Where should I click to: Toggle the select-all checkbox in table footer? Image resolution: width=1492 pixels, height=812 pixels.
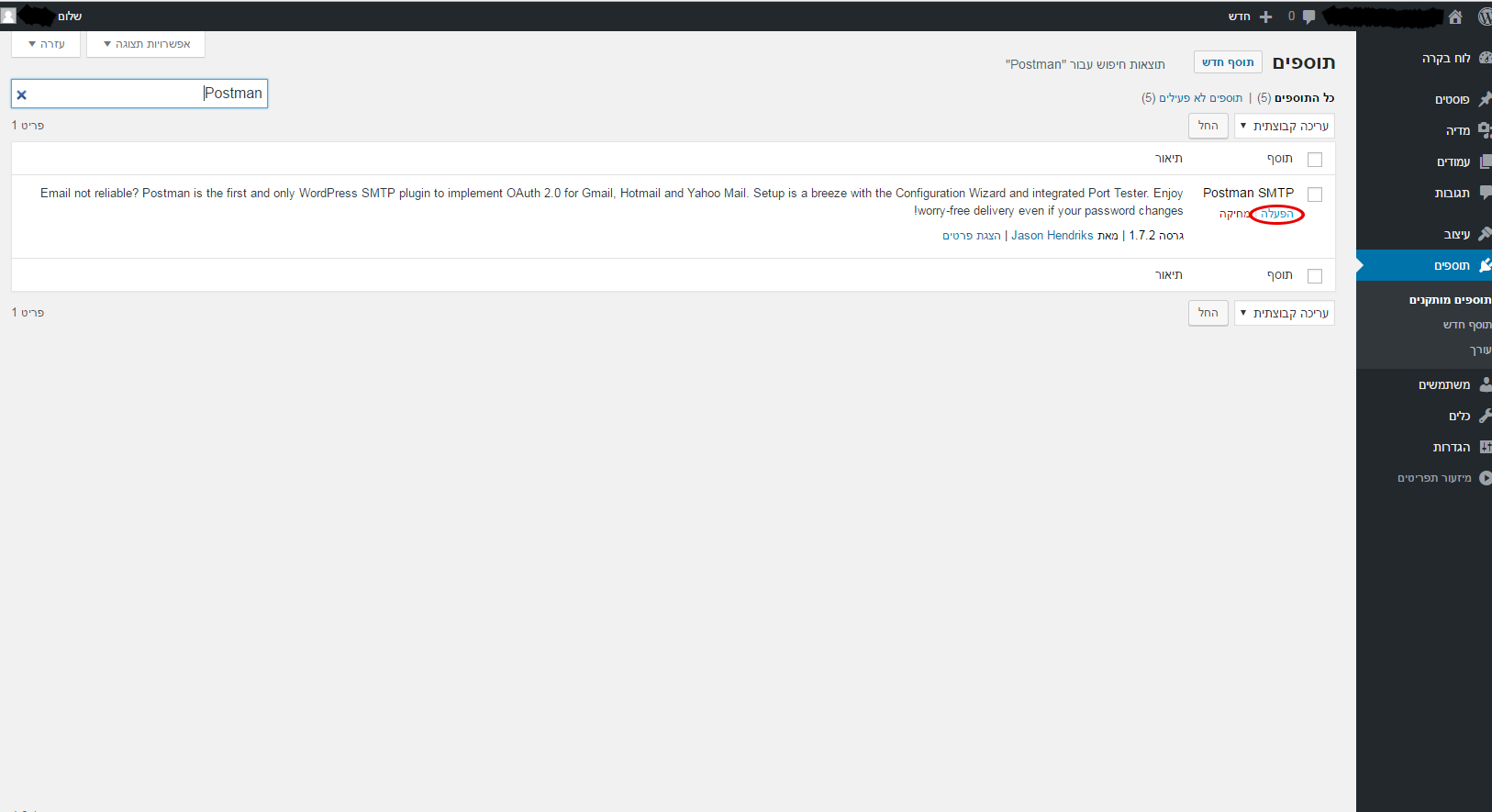point(1315,276)
